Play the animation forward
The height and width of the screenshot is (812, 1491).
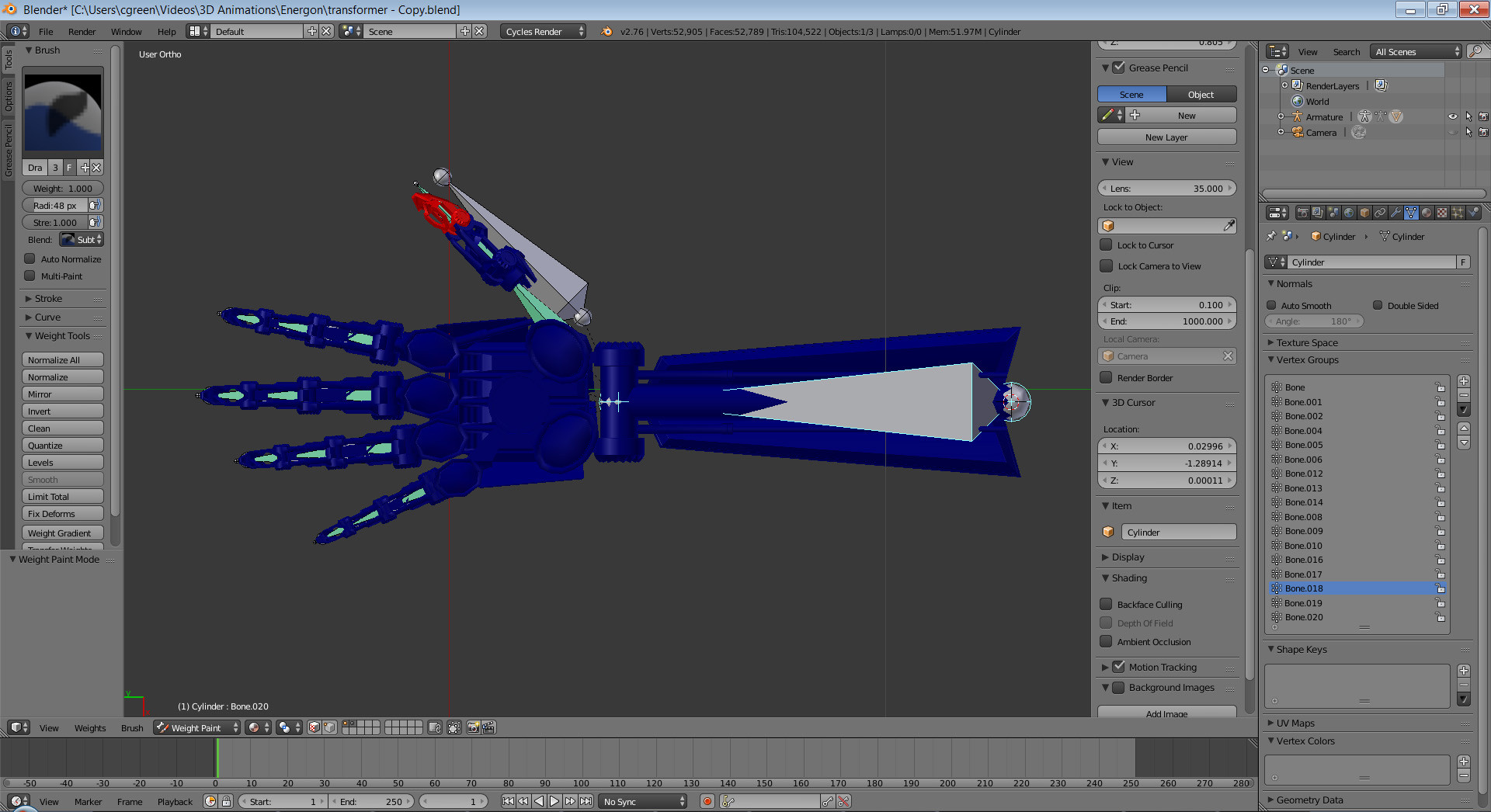554,801
